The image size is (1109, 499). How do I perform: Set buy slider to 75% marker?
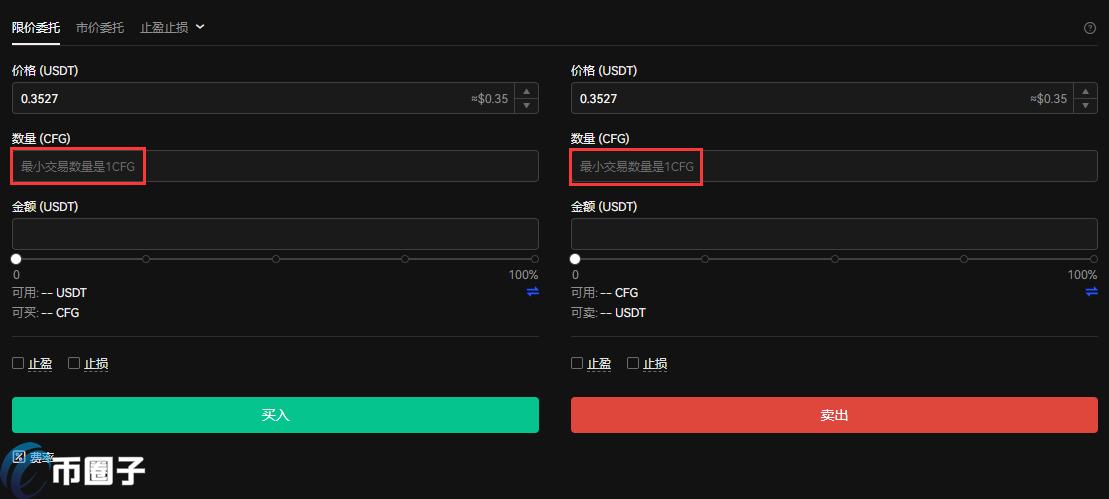405,259
